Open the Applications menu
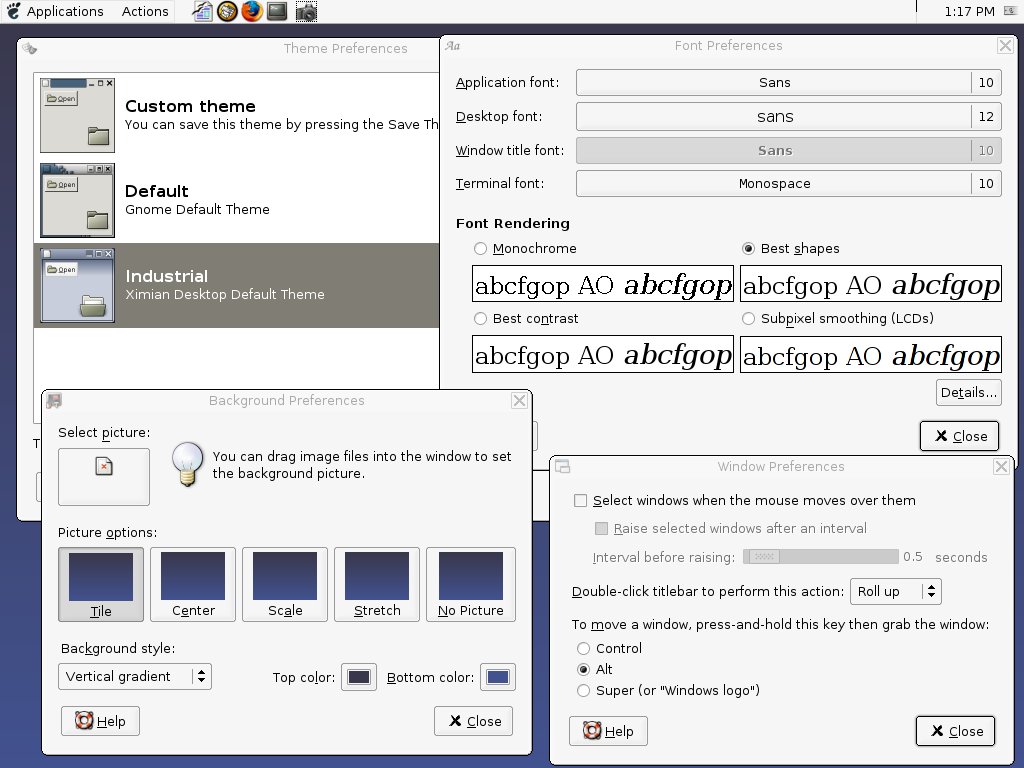The height and width of the screenshot is (768, 1024). point(65,12)
